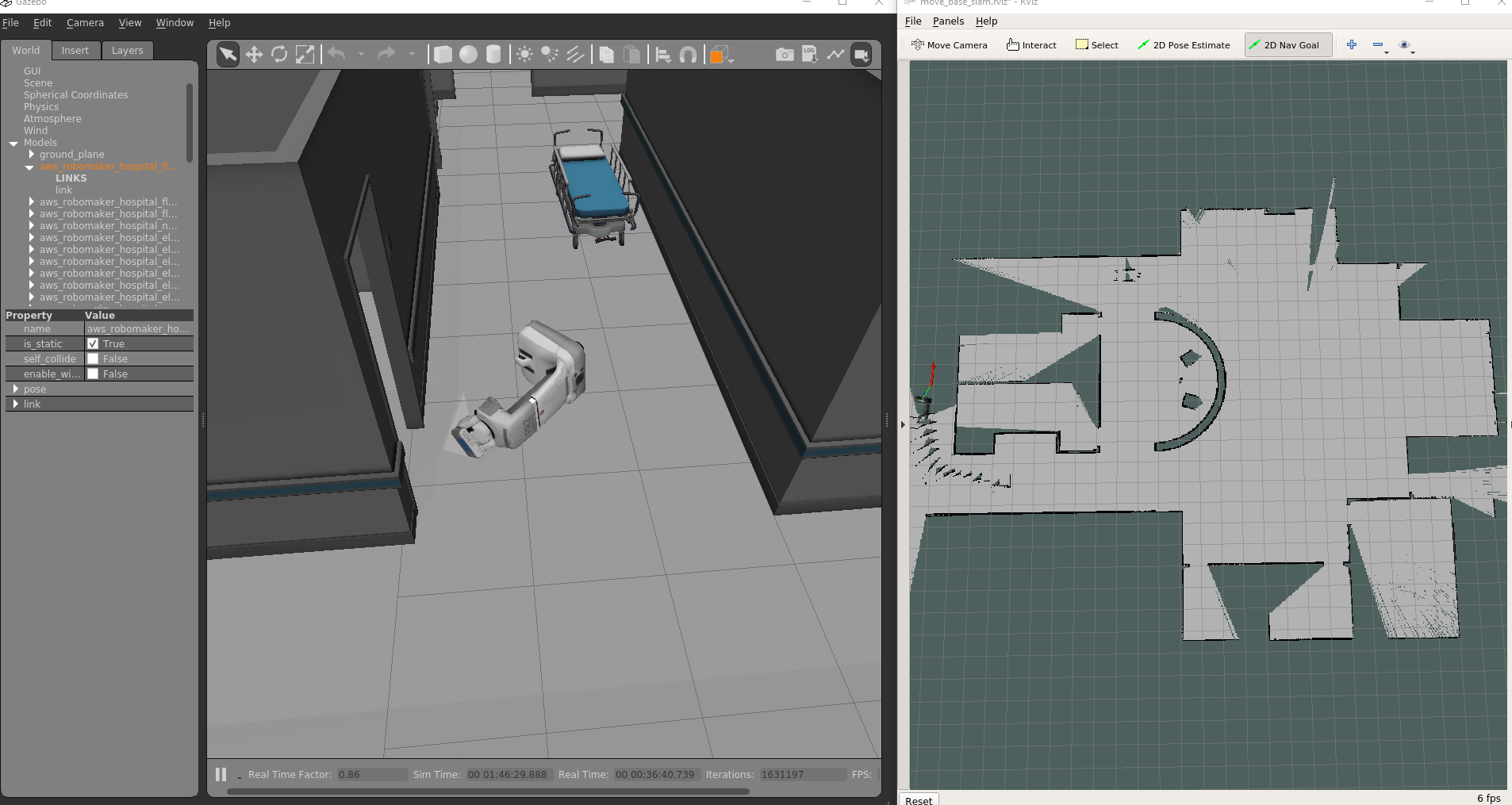Image resolution: width=1512 pixels, height=805 pixels.
Task: Pause the simulation
Action: tap(221, 775)
